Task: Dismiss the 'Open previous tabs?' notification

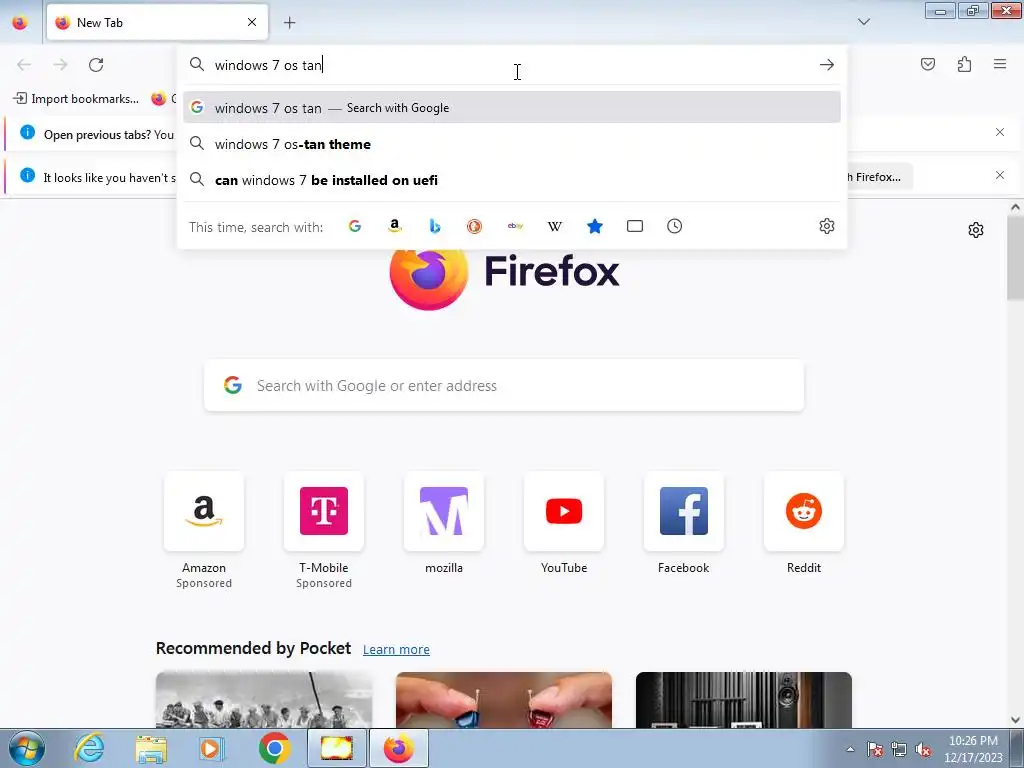Action: click(1000, 133)
